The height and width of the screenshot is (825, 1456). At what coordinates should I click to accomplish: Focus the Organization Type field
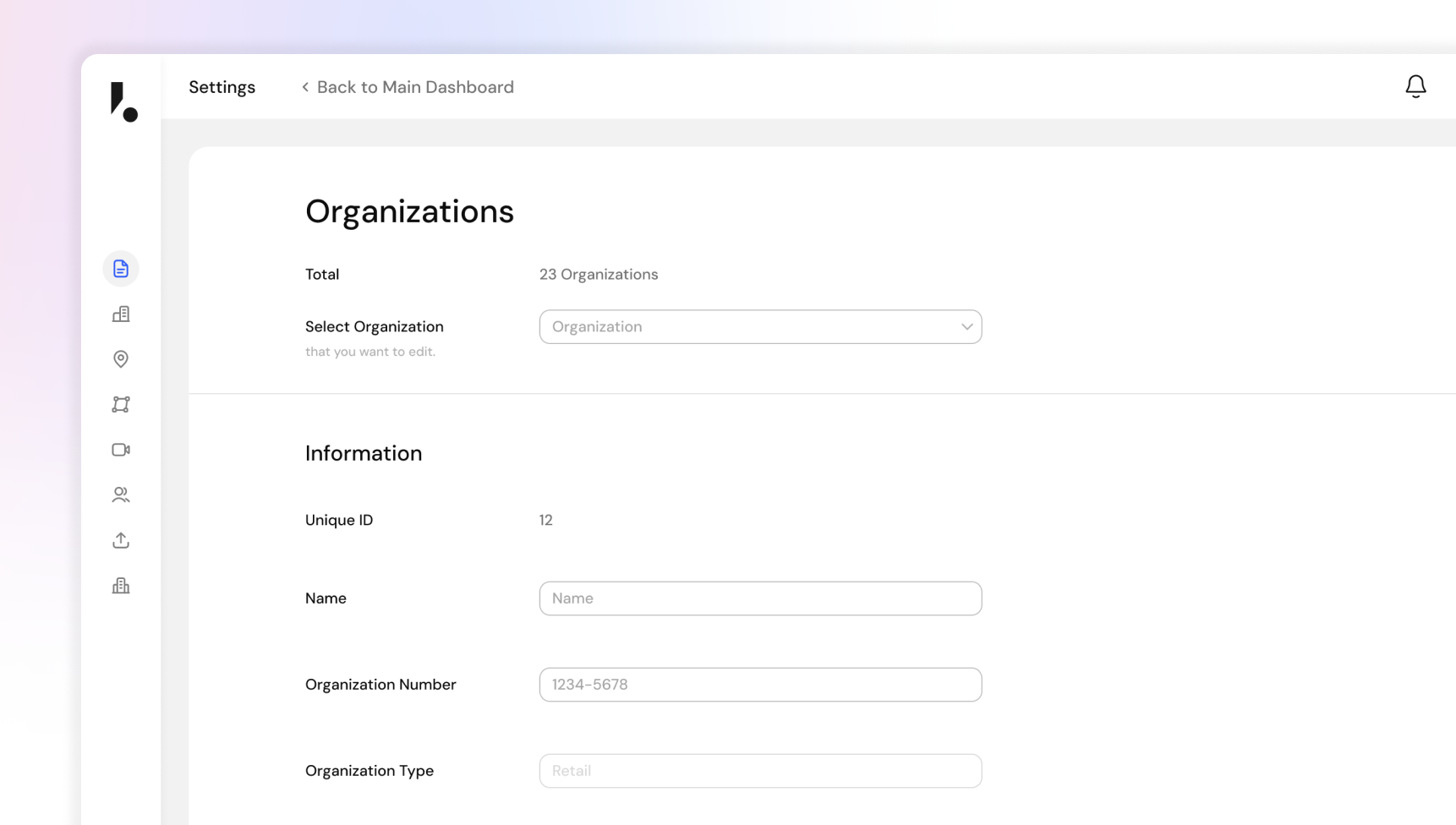pyautogui.click(x=760, y=771)
